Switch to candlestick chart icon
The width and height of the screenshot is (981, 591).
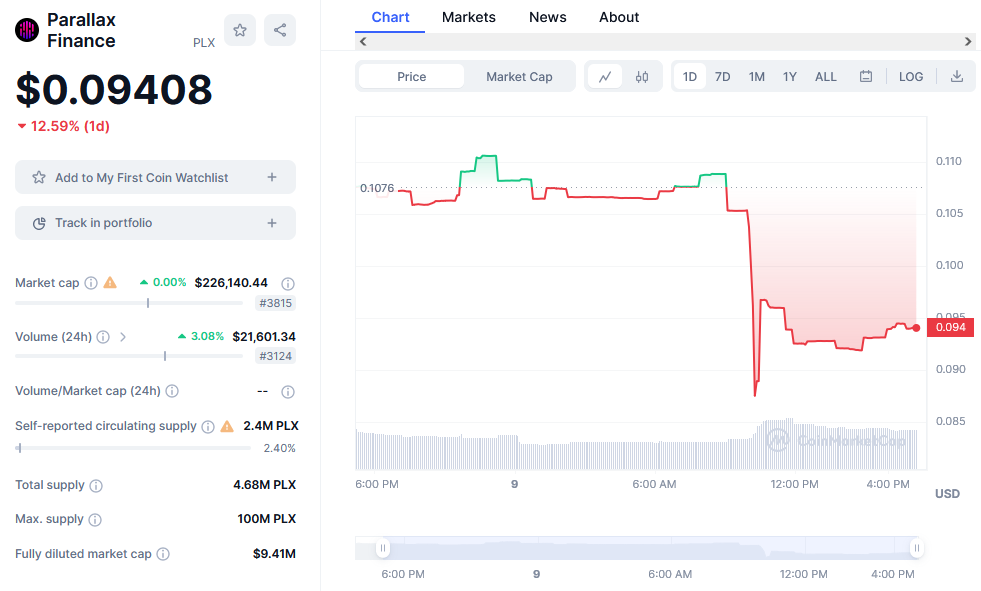(x=641, y=77)
